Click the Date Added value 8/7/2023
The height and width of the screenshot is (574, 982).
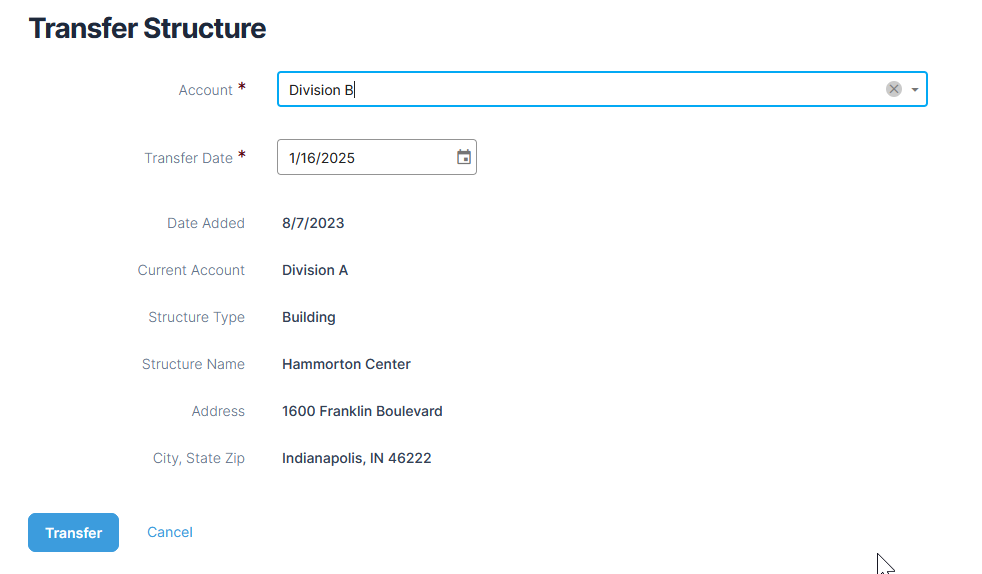pyautogui.click(x=313, y=223)
